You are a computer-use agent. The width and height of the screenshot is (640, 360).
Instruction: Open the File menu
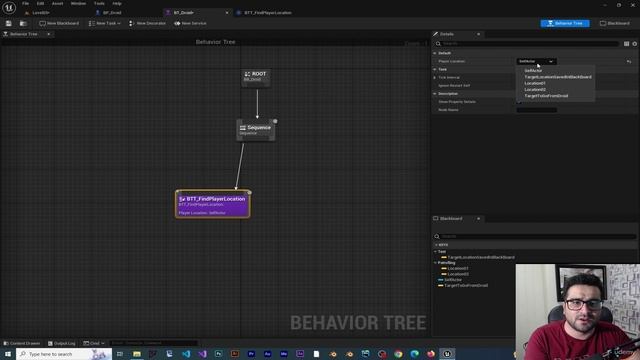(25, 3)
